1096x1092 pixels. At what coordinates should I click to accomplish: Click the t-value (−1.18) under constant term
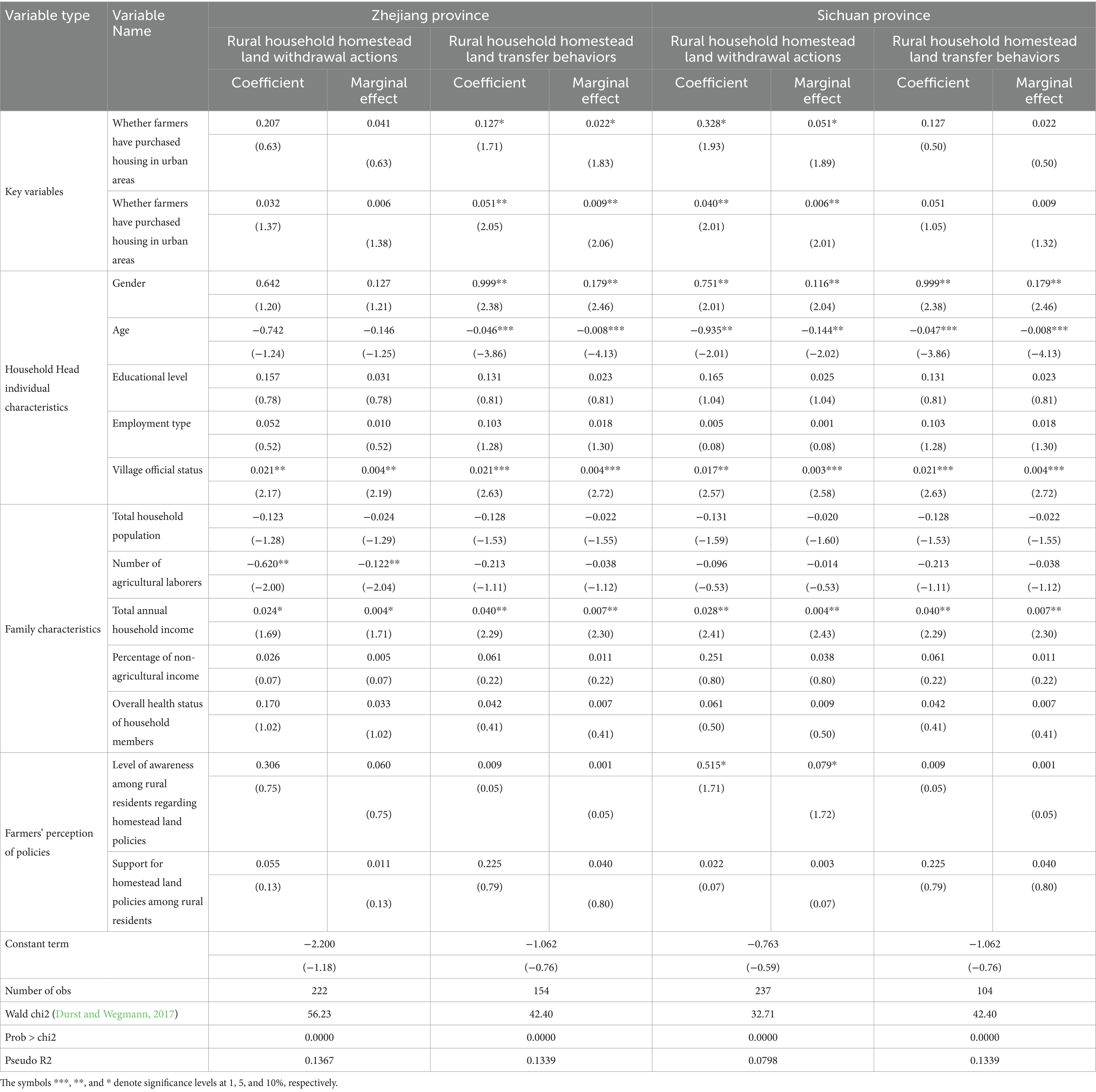pos(319,967)
